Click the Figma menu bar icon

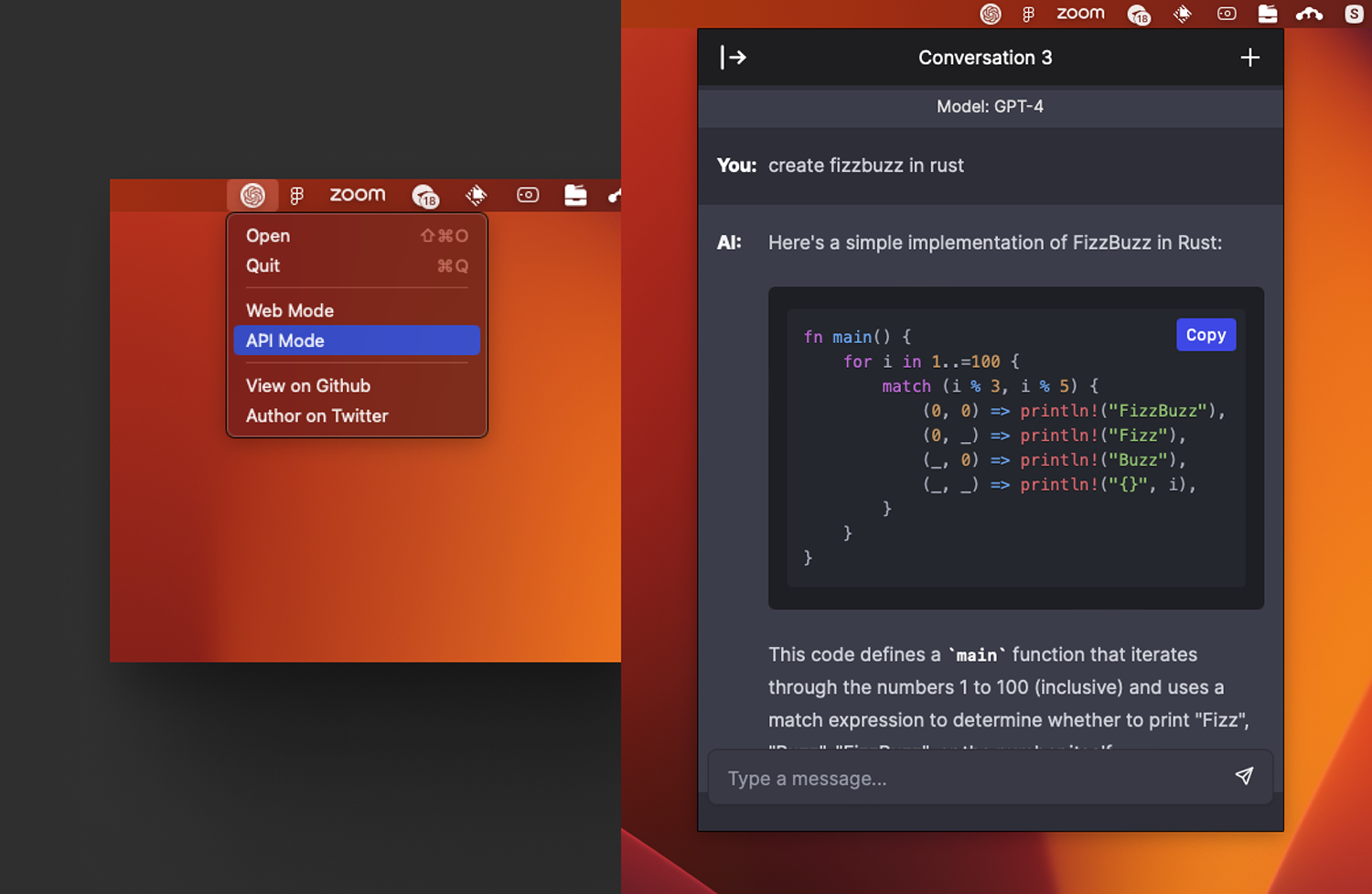(1026, 14)
